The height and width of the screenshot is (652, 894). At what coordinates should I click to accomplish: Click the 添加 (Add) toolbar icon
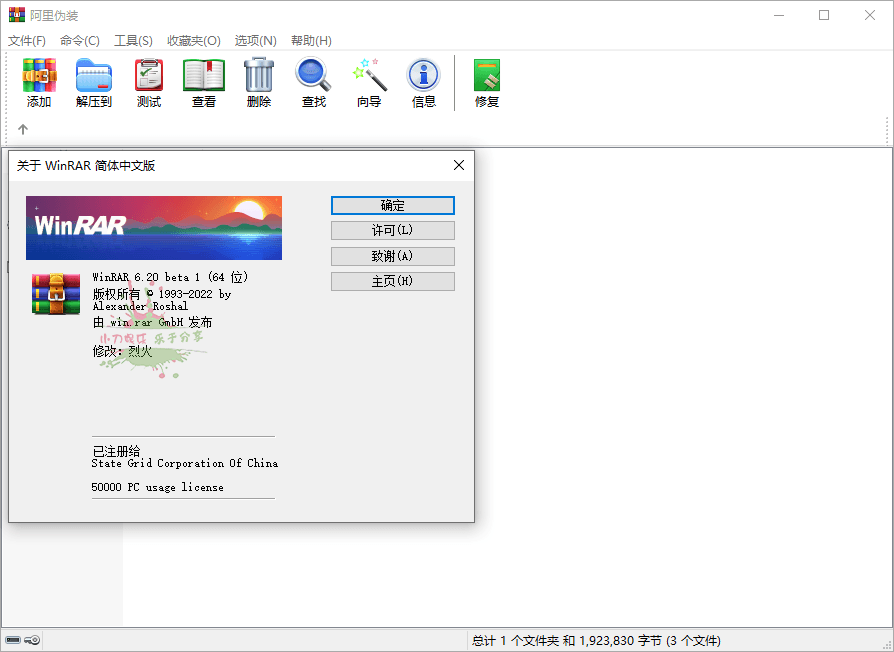point(39,82)
